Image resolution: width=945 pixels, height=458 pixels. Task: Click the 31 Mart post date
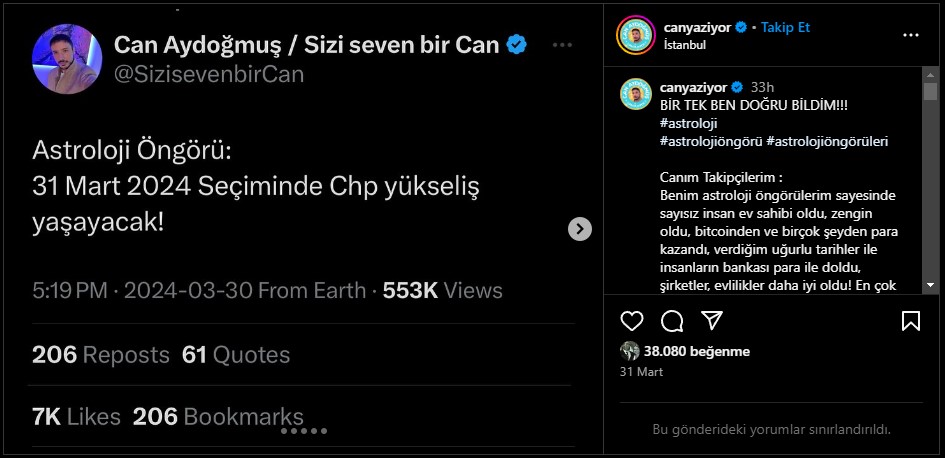coord(641,371)
